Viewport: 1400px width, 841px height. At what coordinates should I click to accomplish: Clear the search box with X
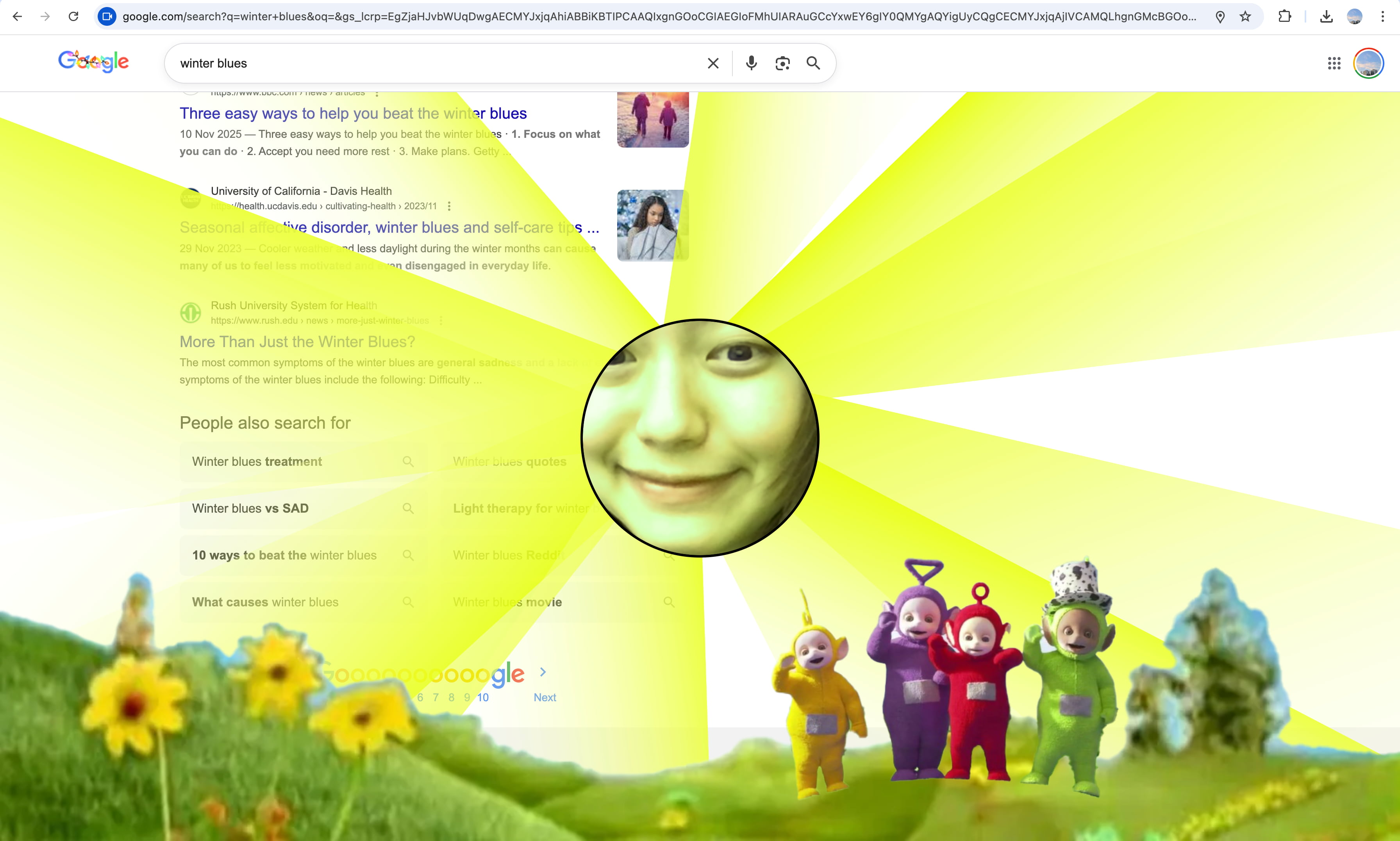click(x=713, y=64)
